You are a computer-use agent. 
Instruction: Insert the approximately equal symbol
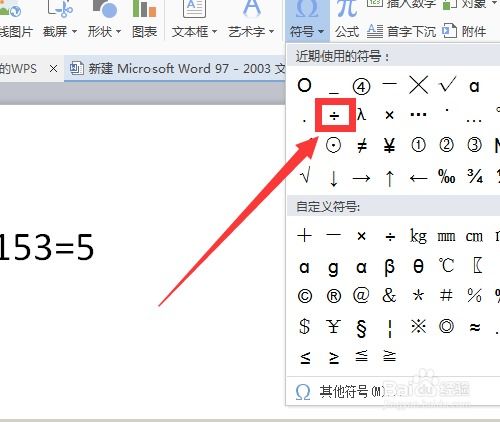point(475,327)
